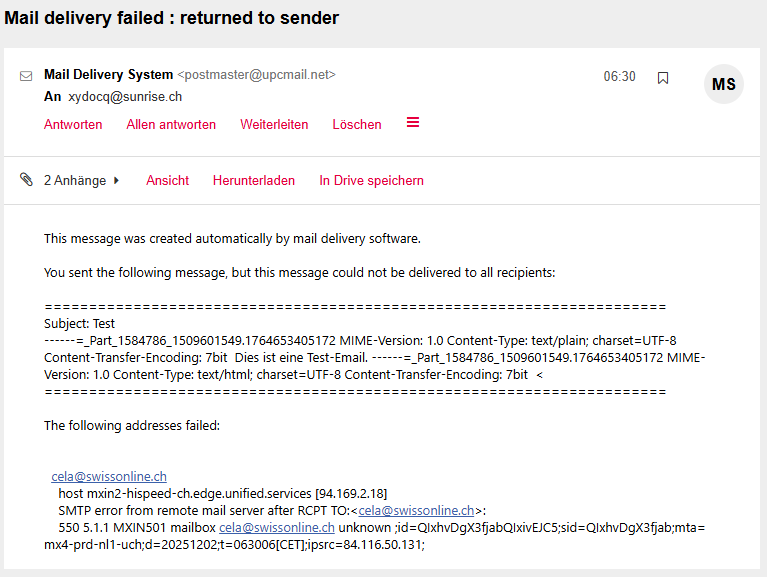Open the MS sender avatar
Image resolution: width=767 pixels, height=577 pixels.
pyautogui.click(x=724, y=85)
